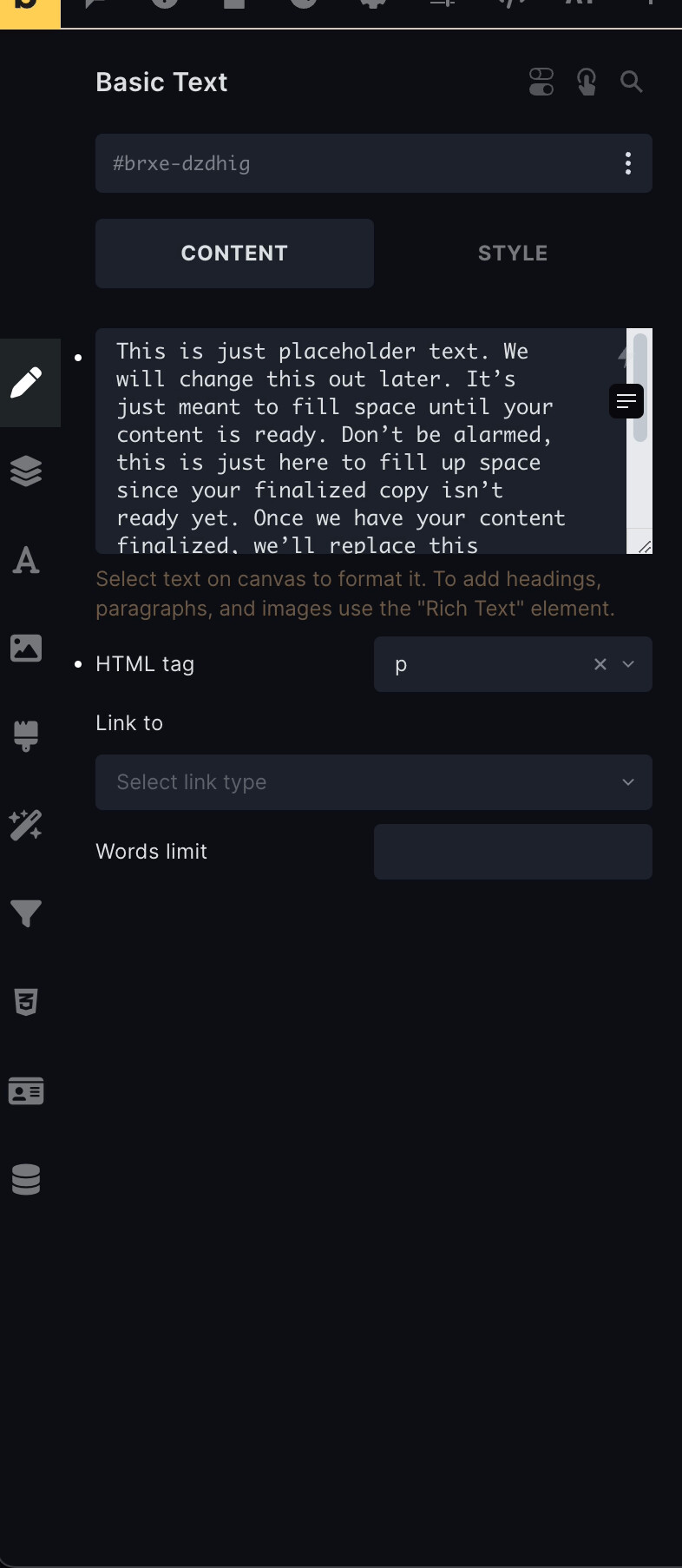Screen dimensions: 682x1568
Task: Toggle the switches icon in the panel header
Action: click(541, 82)
